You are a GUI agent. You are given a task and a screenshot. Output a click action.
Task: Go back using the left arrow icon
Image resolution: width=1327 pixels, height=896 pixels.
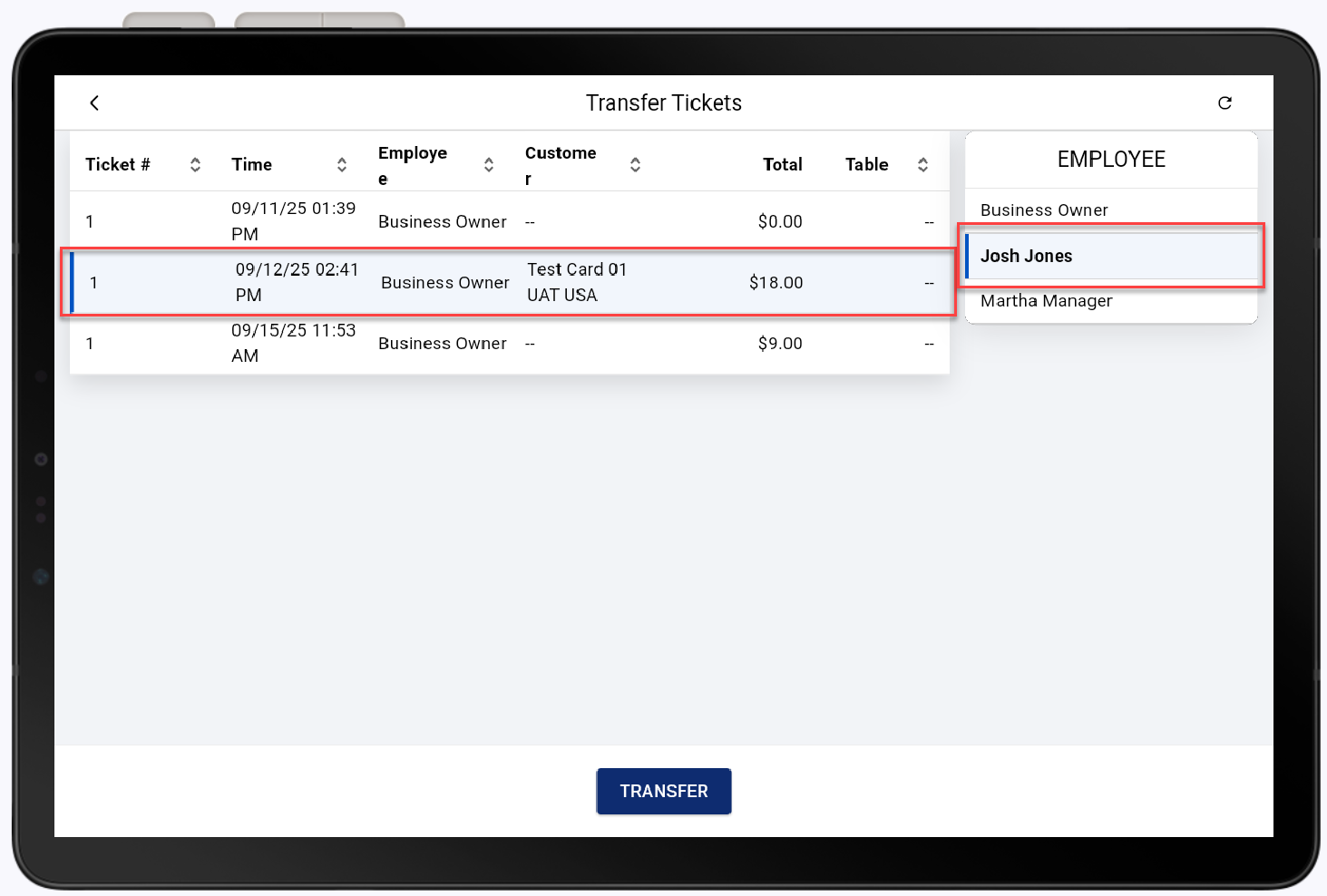[x=94, y=102]
